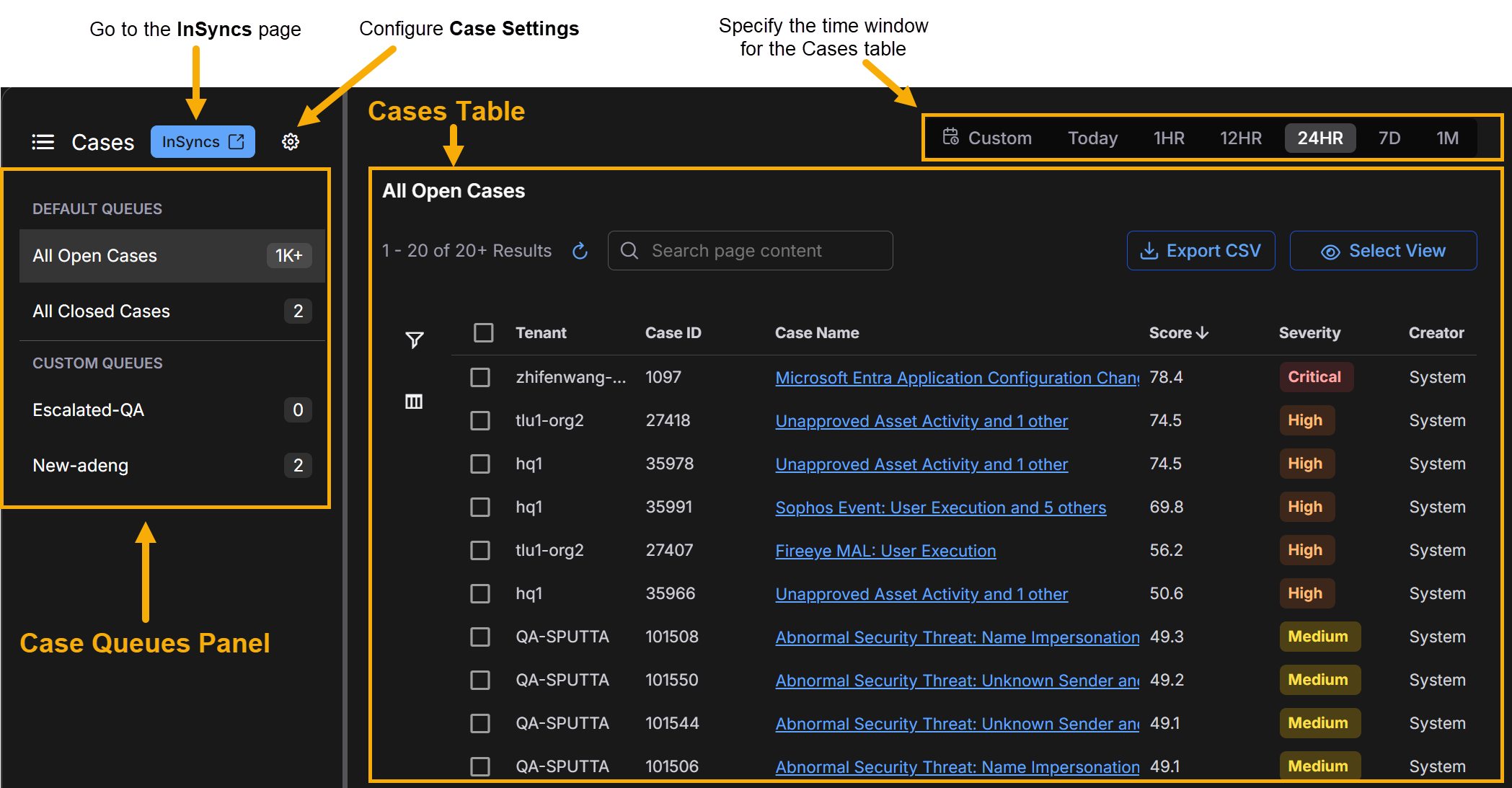
Task: Click the calendar icon beside Custom
Action: (950, 137)
